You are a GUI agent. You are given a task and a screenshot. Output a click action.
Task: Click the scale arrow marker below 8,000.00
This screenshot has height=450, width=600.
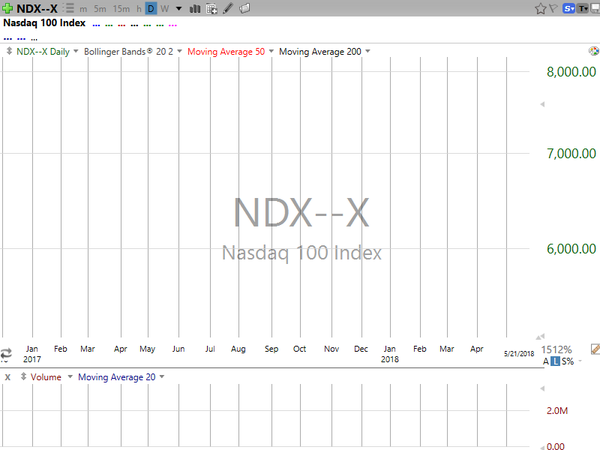(542, 104)
